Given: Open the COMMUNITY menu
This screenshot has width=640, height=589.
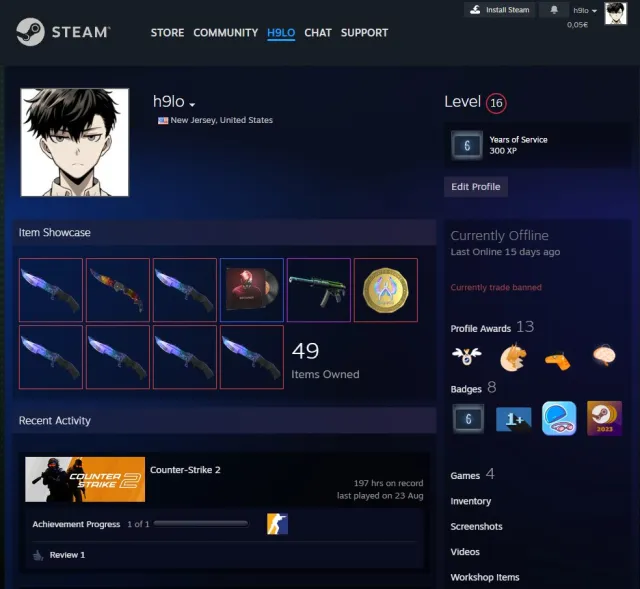Looking at the screenshot, I should (x=226, y=33).
